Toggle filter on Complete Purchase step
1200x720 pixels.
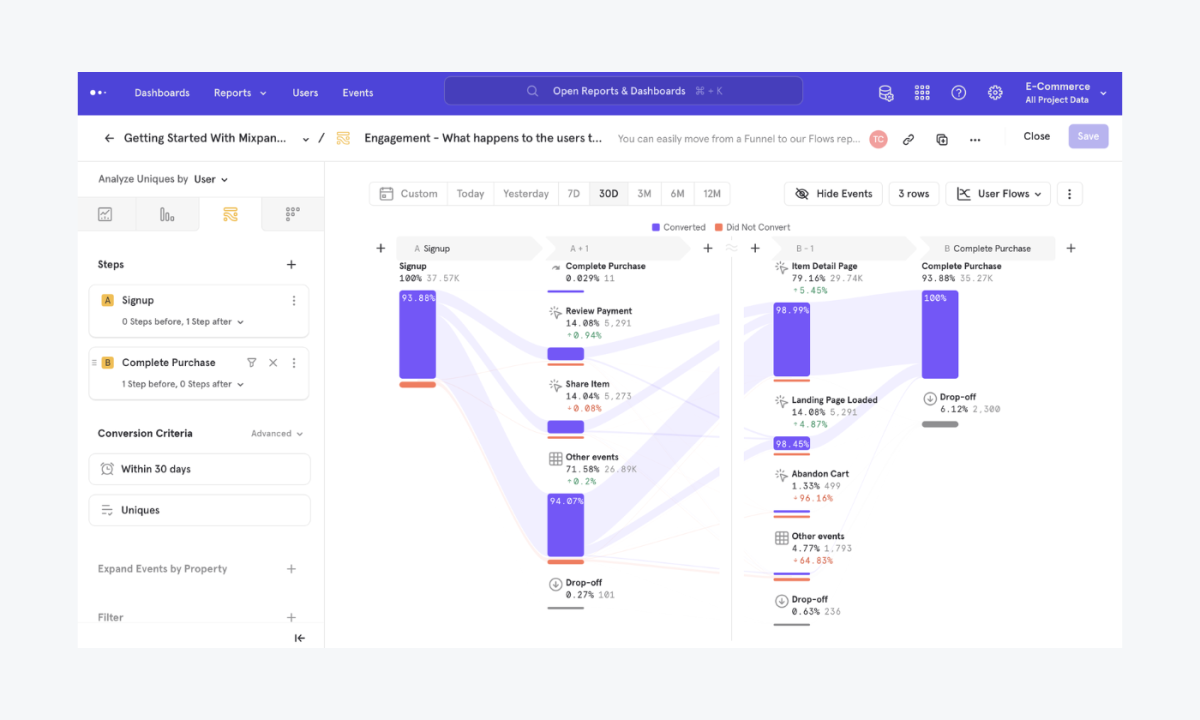click(x=252, y=363)
